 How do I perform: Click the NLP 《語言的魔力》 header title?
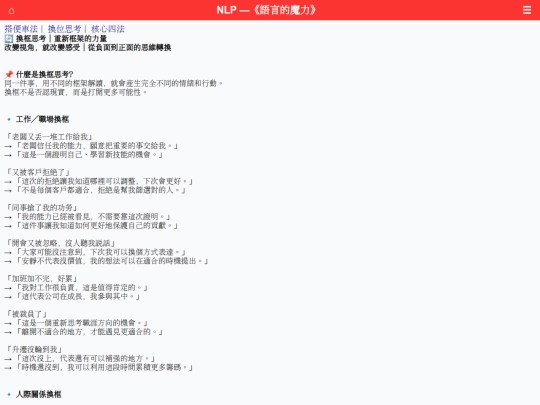pos(266,10)
